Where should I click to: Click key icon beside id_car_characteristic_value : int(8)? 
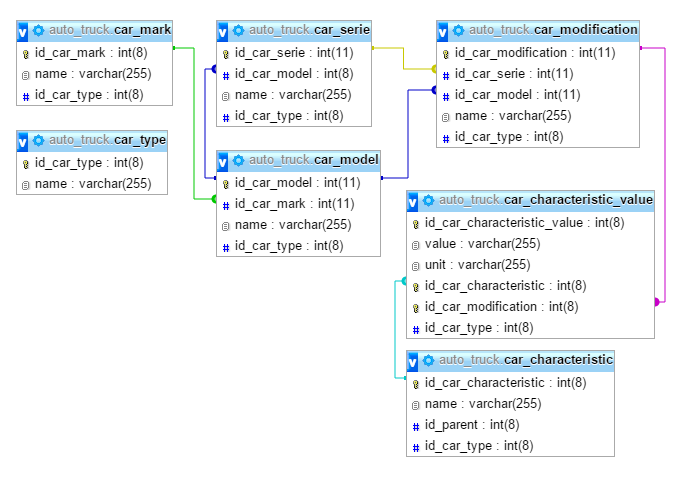[x=415, y=224]
